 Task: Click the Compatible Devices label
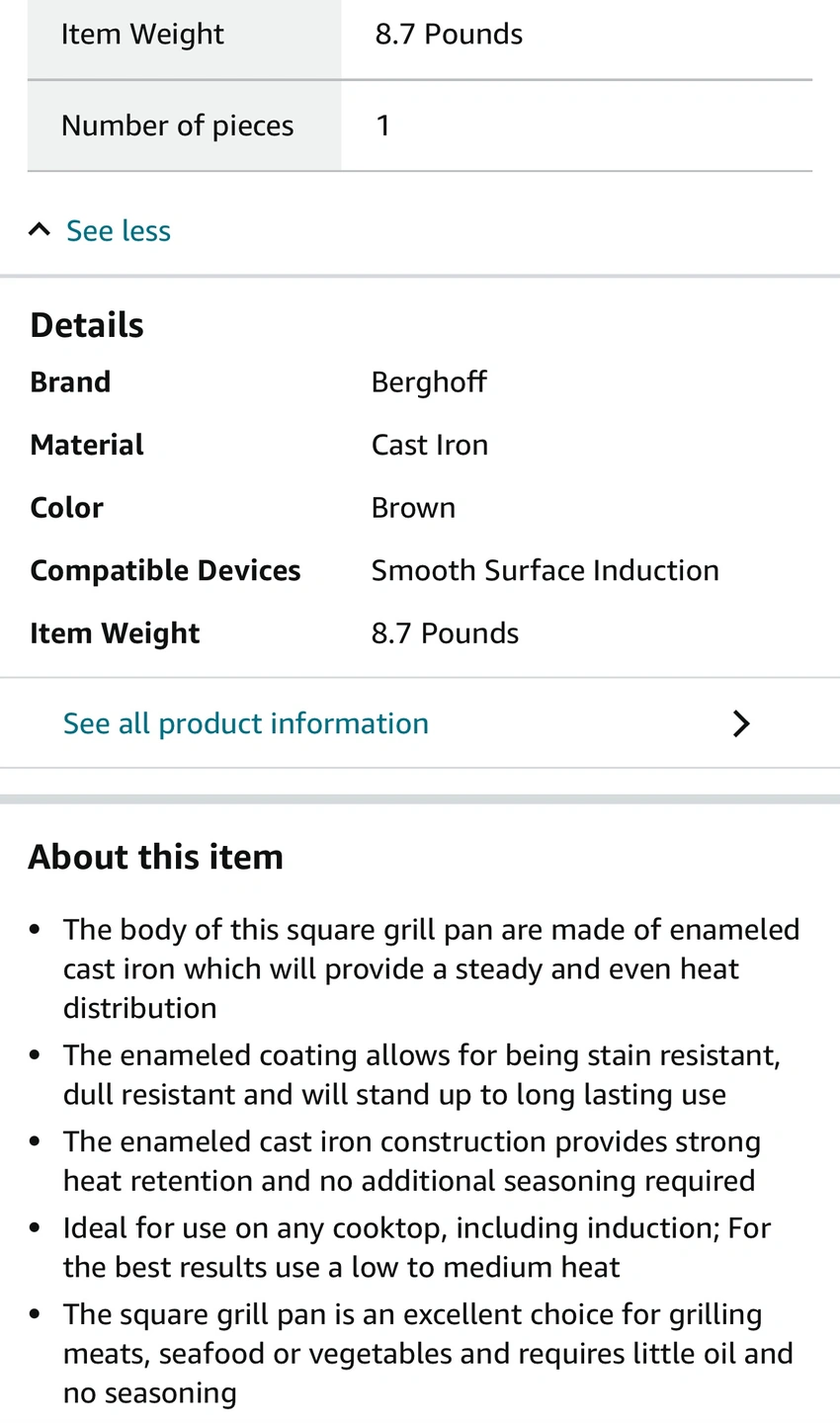(165, 570)
